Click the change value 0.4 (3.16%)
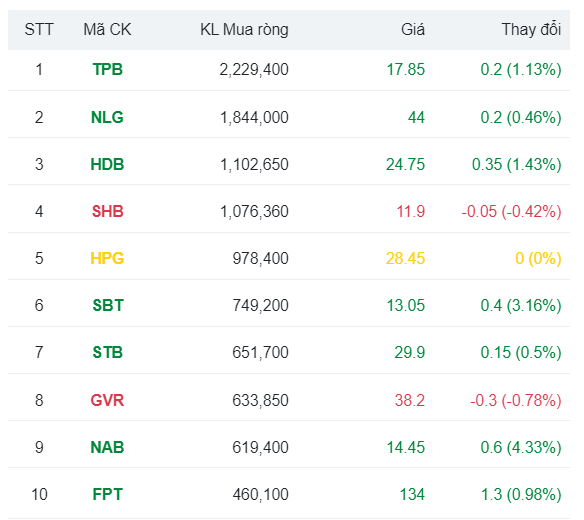Viewport: 584px width, 520px height. (521, 305)
